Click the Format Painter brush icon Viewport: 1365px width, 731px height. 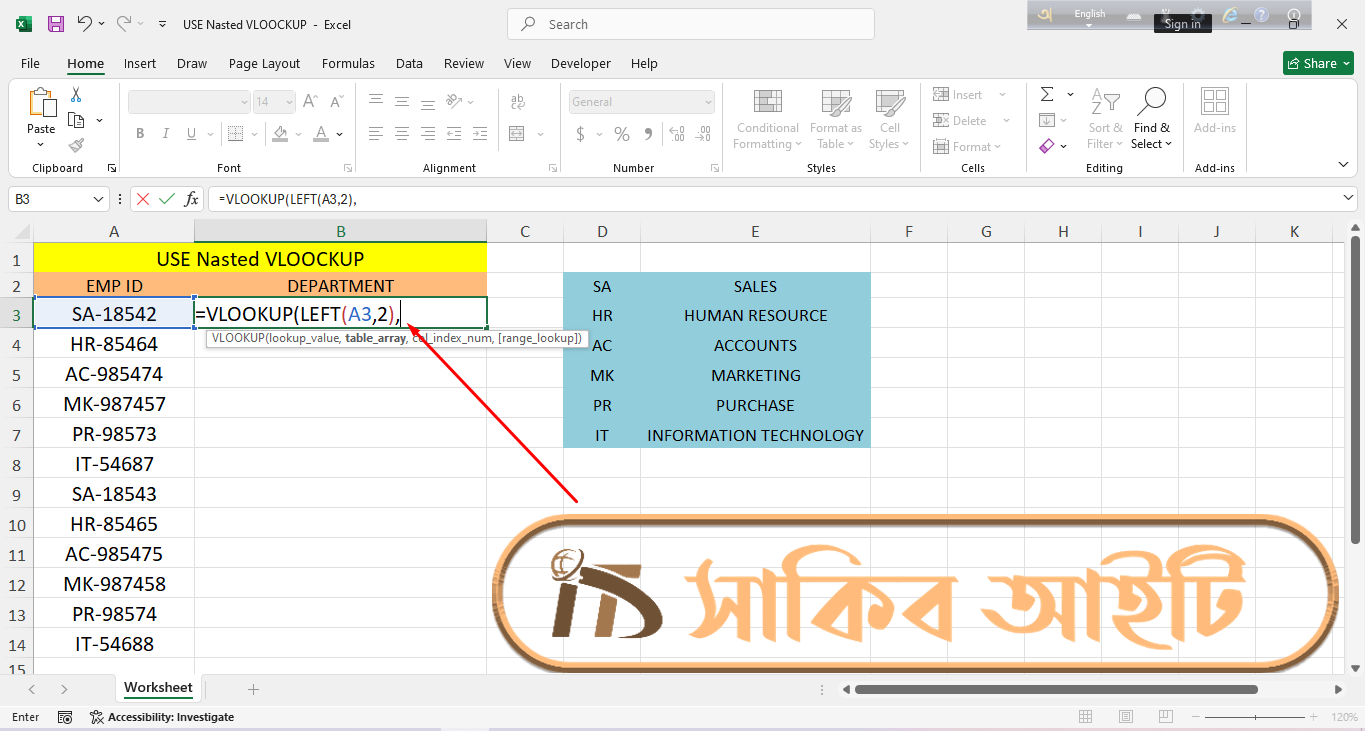[76, 145]
